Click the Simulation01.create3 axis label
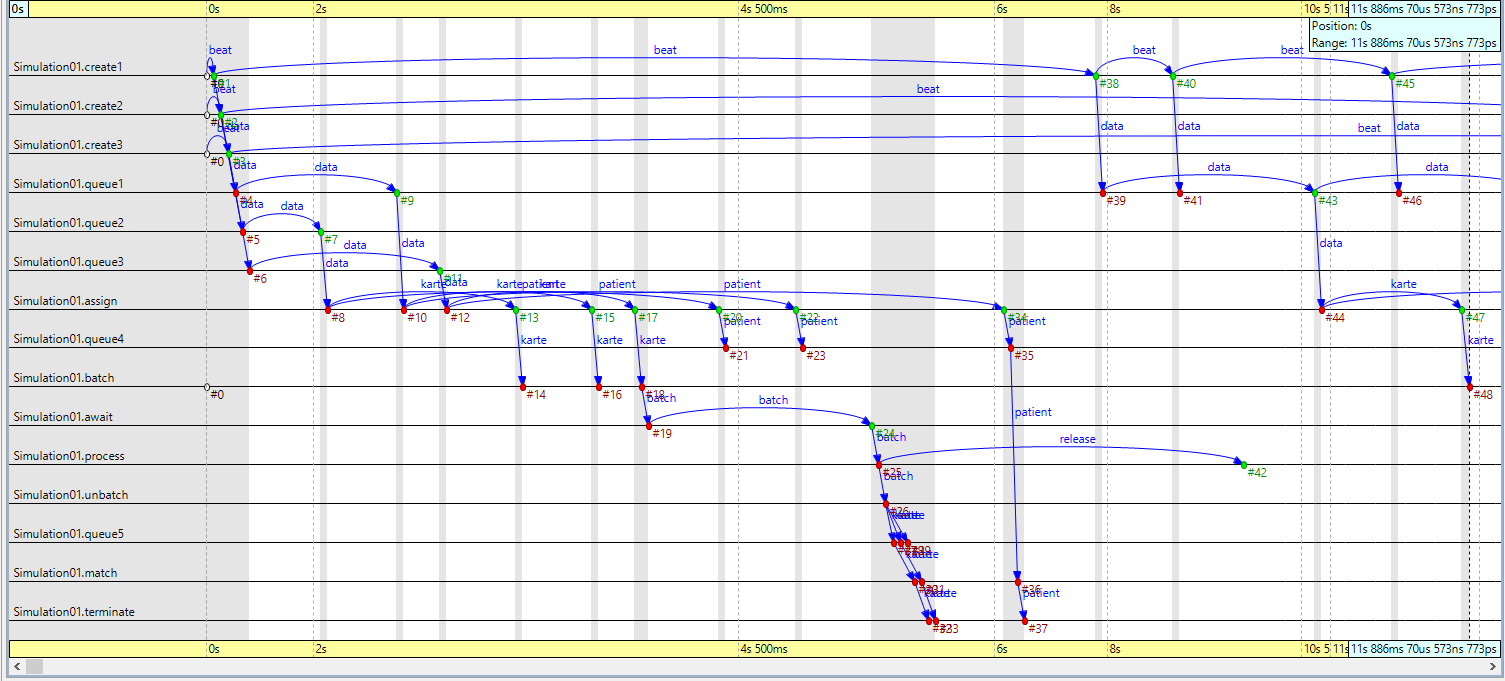 pyautogui.click(x=68, y=145)
